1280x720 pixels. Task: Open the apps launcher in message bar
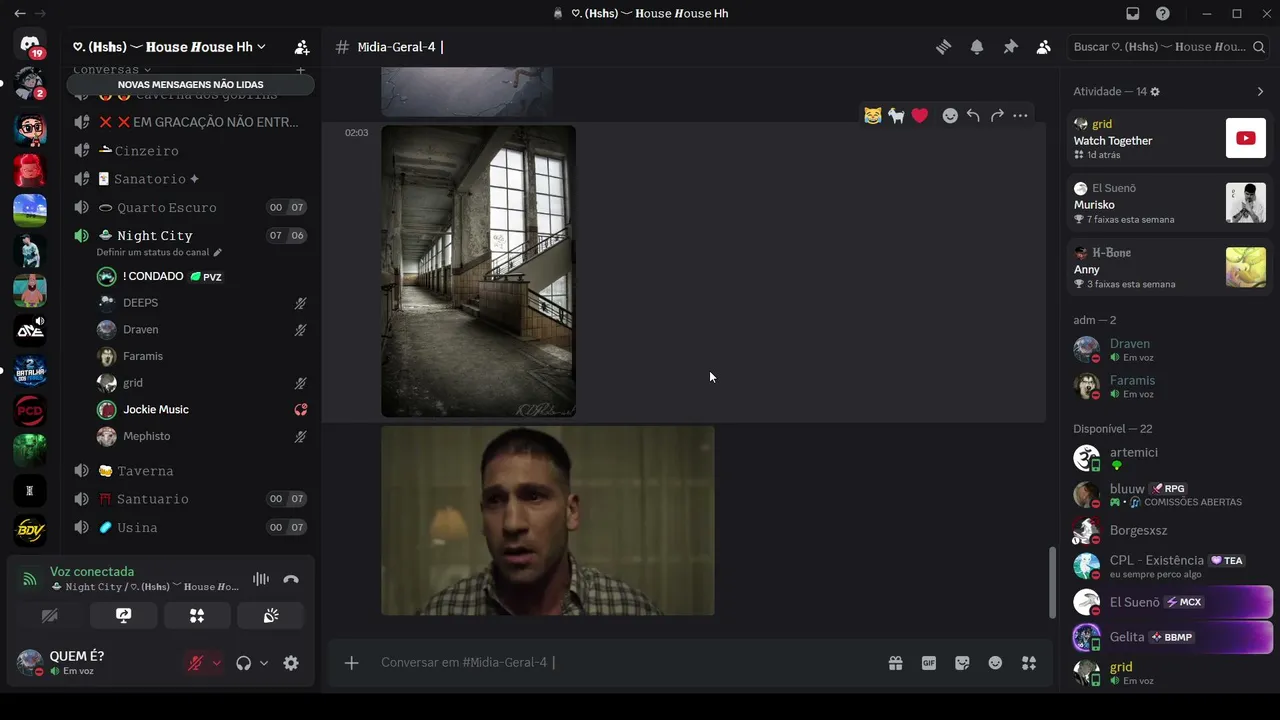tap(1028, 663)
